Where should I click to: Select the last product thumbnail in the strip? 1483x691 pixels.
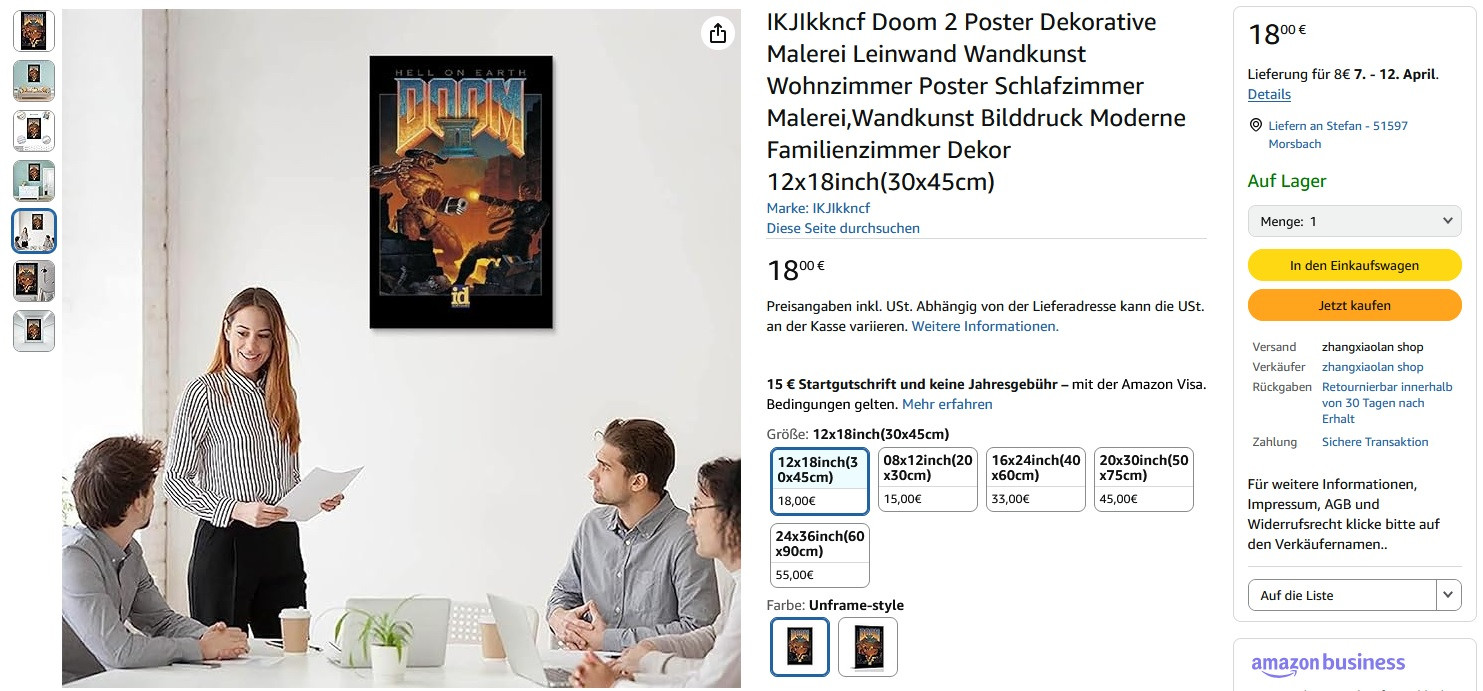34,331
